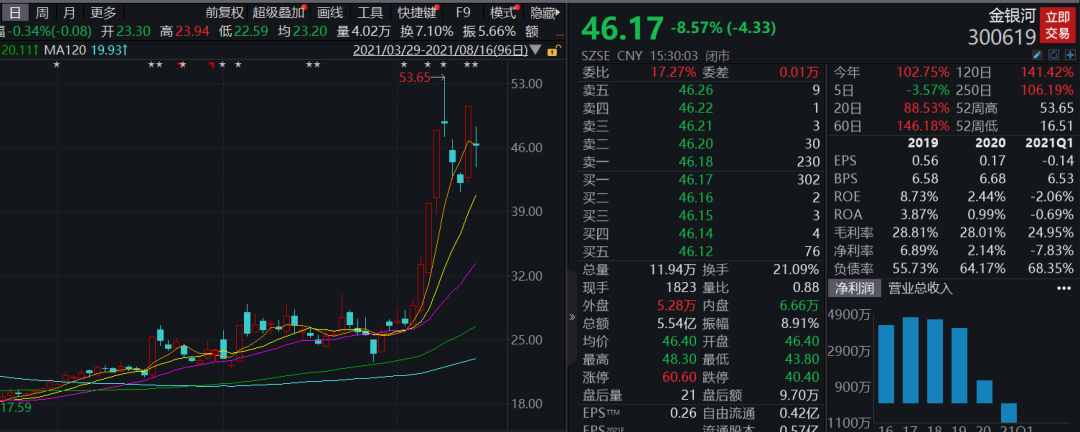The image size is (1080, 432).
Task: Switch chart to daily 日 period
Action: 15,13
